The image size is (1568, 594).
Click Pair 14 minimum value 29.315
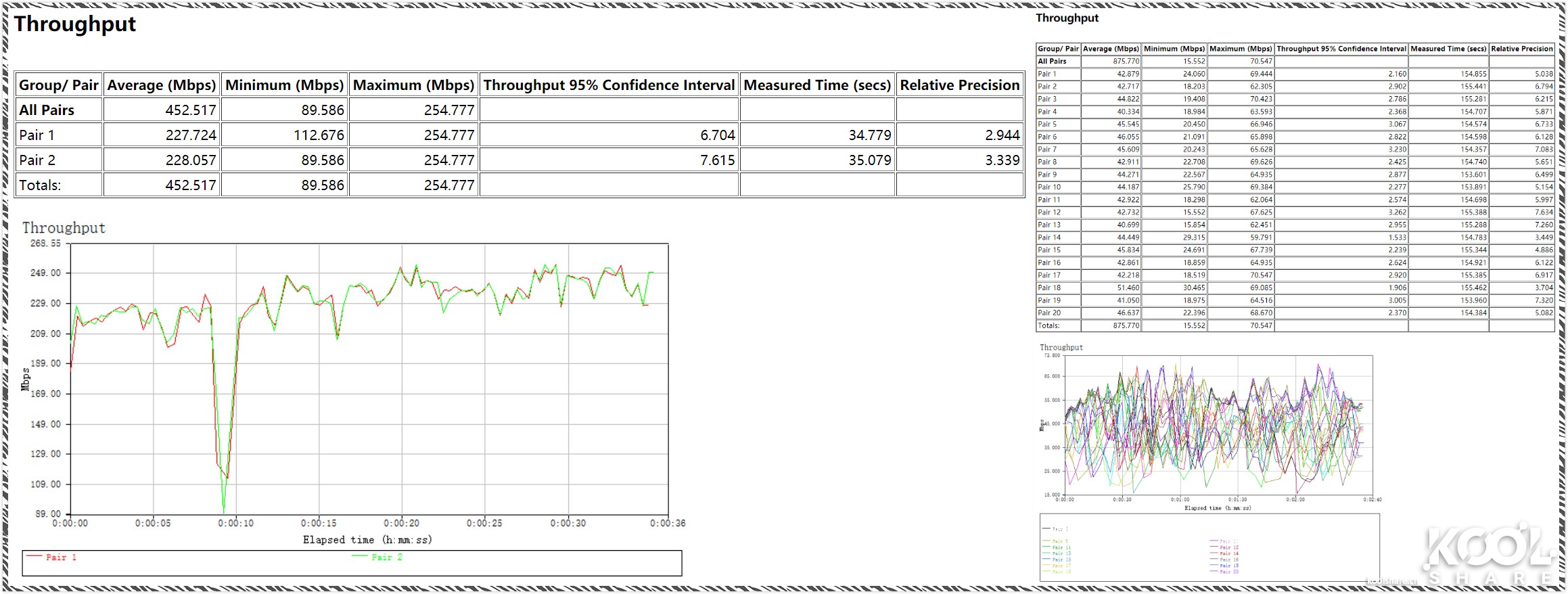click(x=1194, y=238)
